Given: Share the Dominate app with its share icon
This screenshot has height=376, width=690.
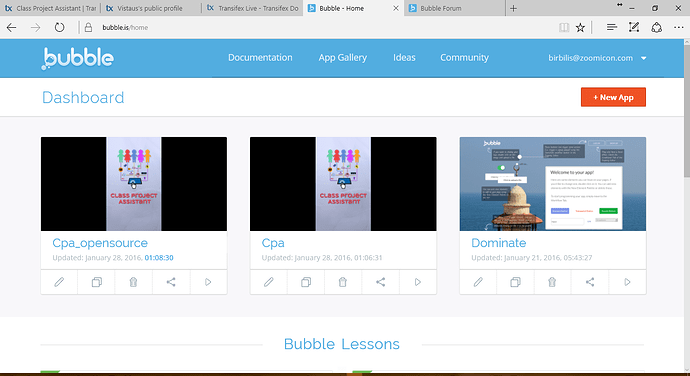Looking at the screenshot, I should click(x=590, y=282).
